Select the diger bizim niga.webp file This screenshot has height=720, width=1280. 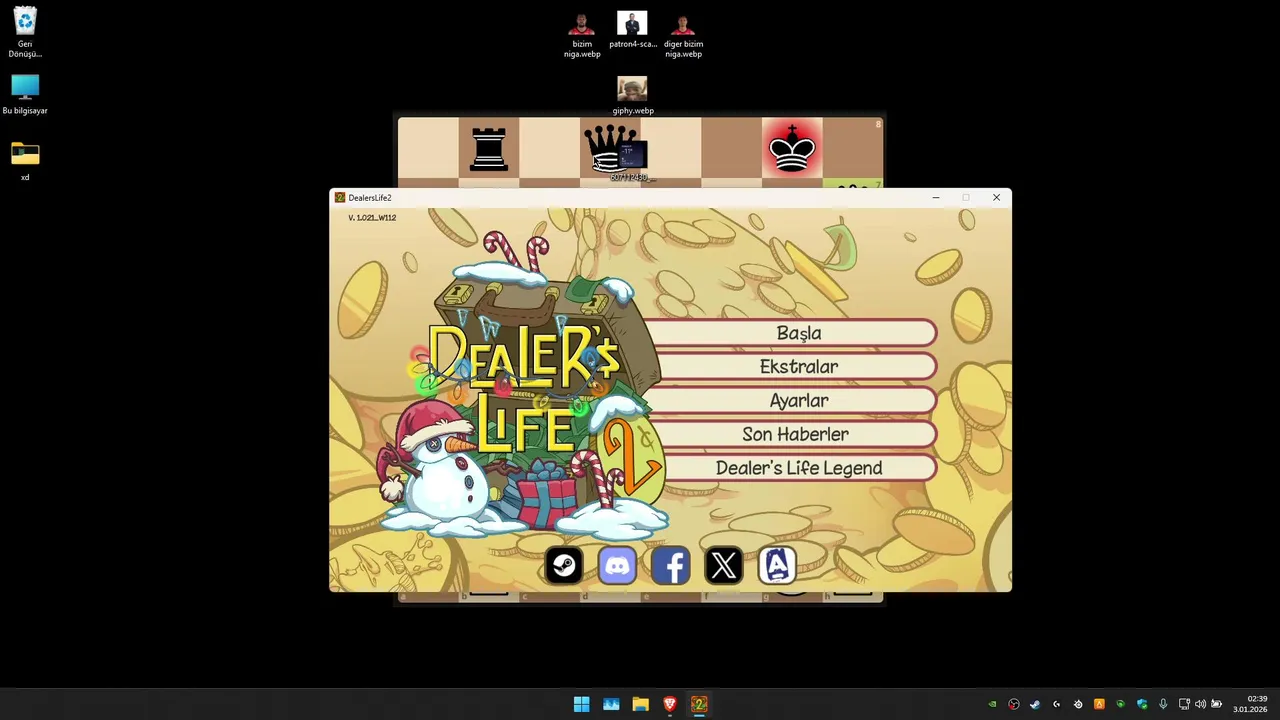coord(683,35)
